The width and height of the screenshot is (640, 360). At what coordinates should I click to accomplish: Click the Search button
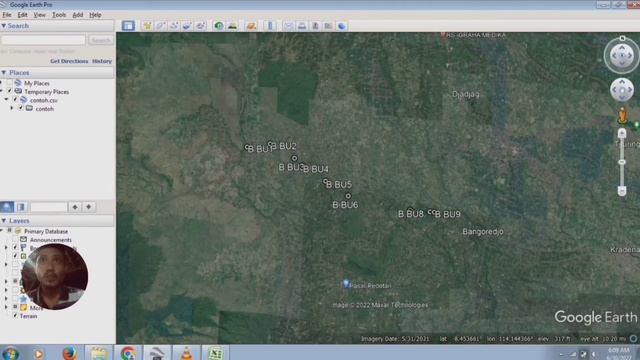[101, 40]
